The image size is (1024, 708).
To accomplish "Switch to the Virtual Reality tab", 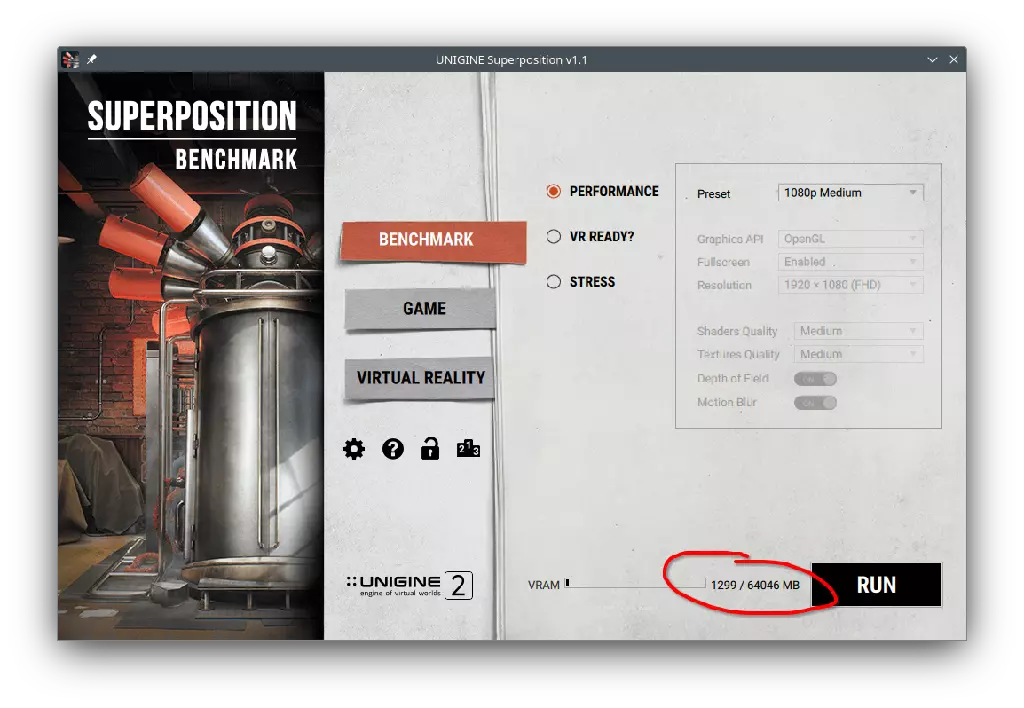I will click(x=420, y=378).
